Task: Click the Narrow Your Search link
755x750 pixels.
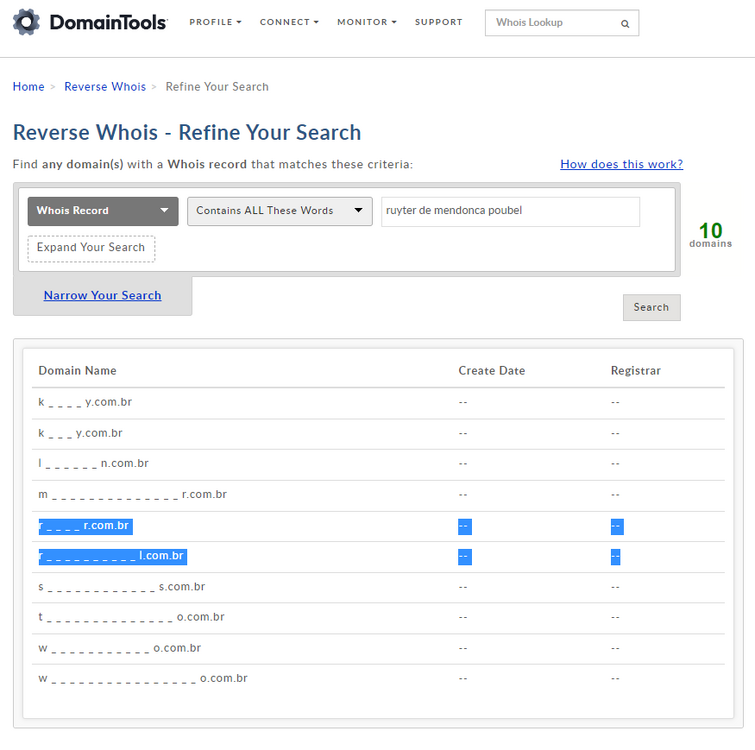Action: click(103, 295)
